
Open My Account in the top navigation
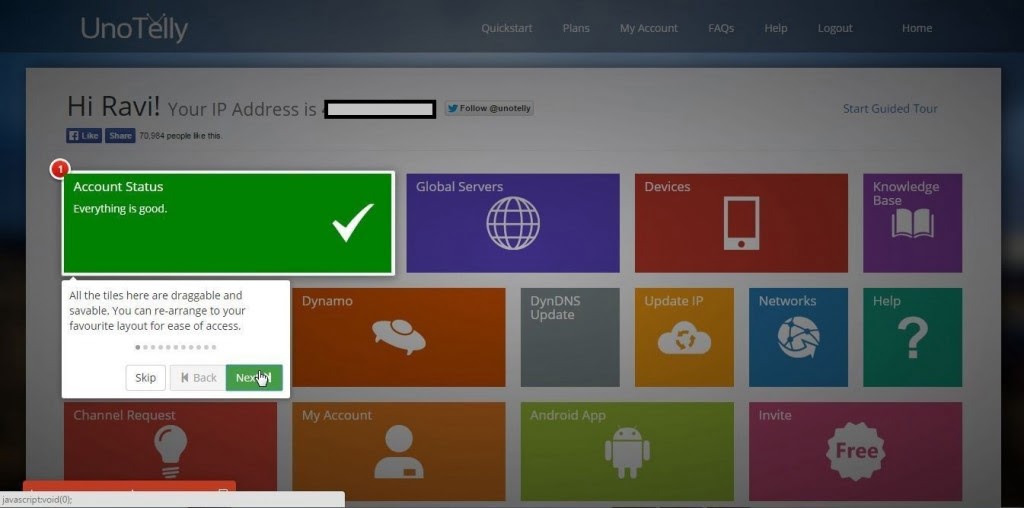648,28
